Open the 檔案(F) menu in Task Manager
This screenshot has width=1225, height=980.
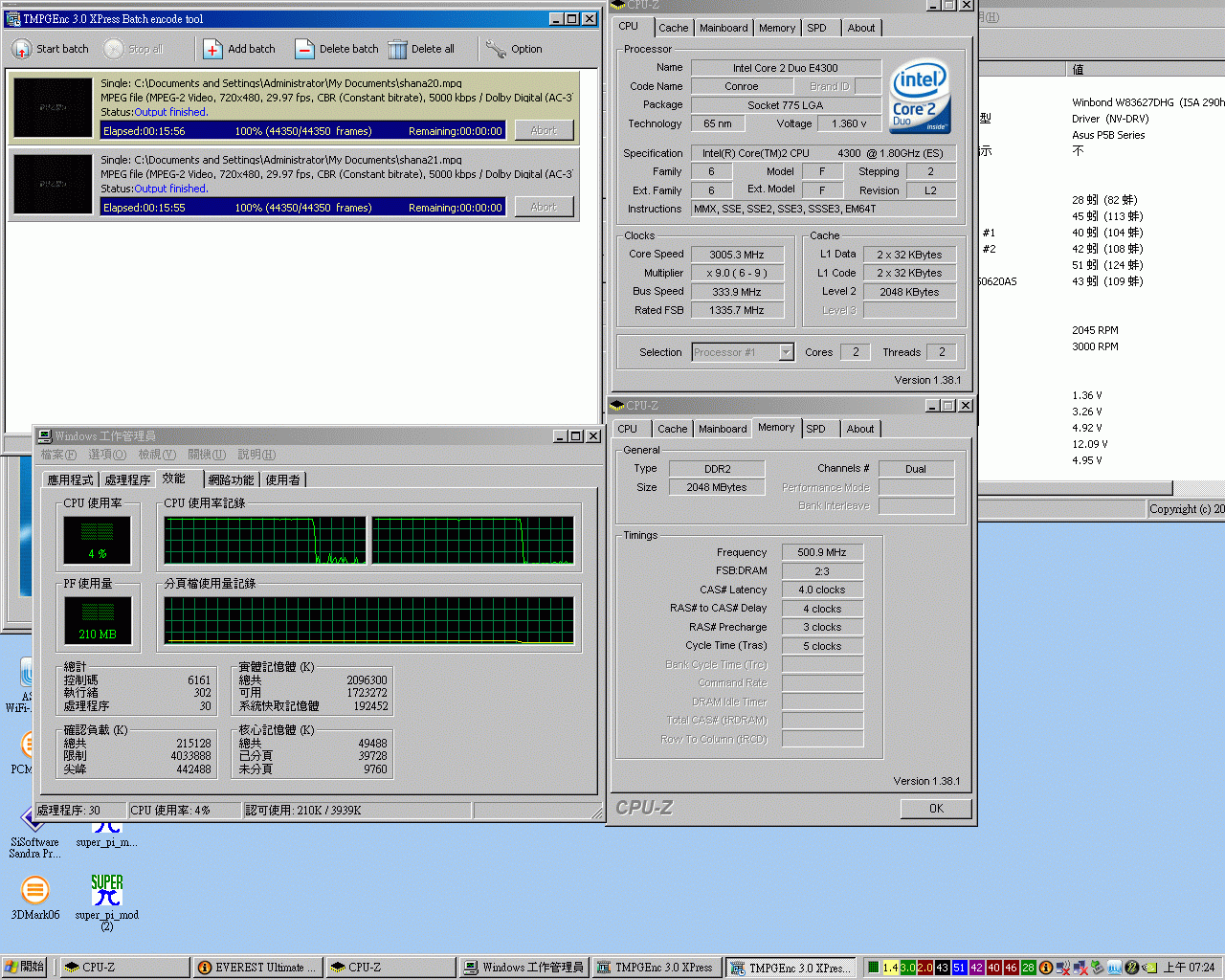pyautogui.click(x=58, y=455)
